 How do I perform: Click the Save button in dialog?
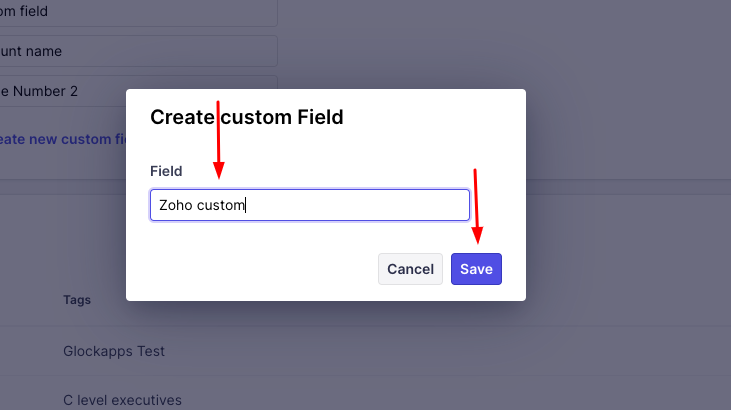click(x=476, y=269)
